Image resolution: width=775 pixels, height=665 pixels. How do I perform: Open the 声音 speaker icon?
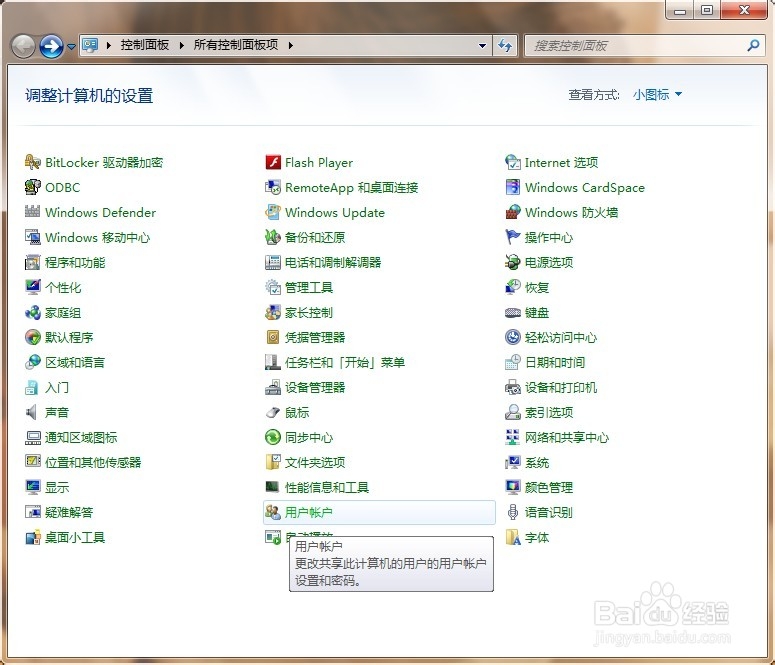32,412
